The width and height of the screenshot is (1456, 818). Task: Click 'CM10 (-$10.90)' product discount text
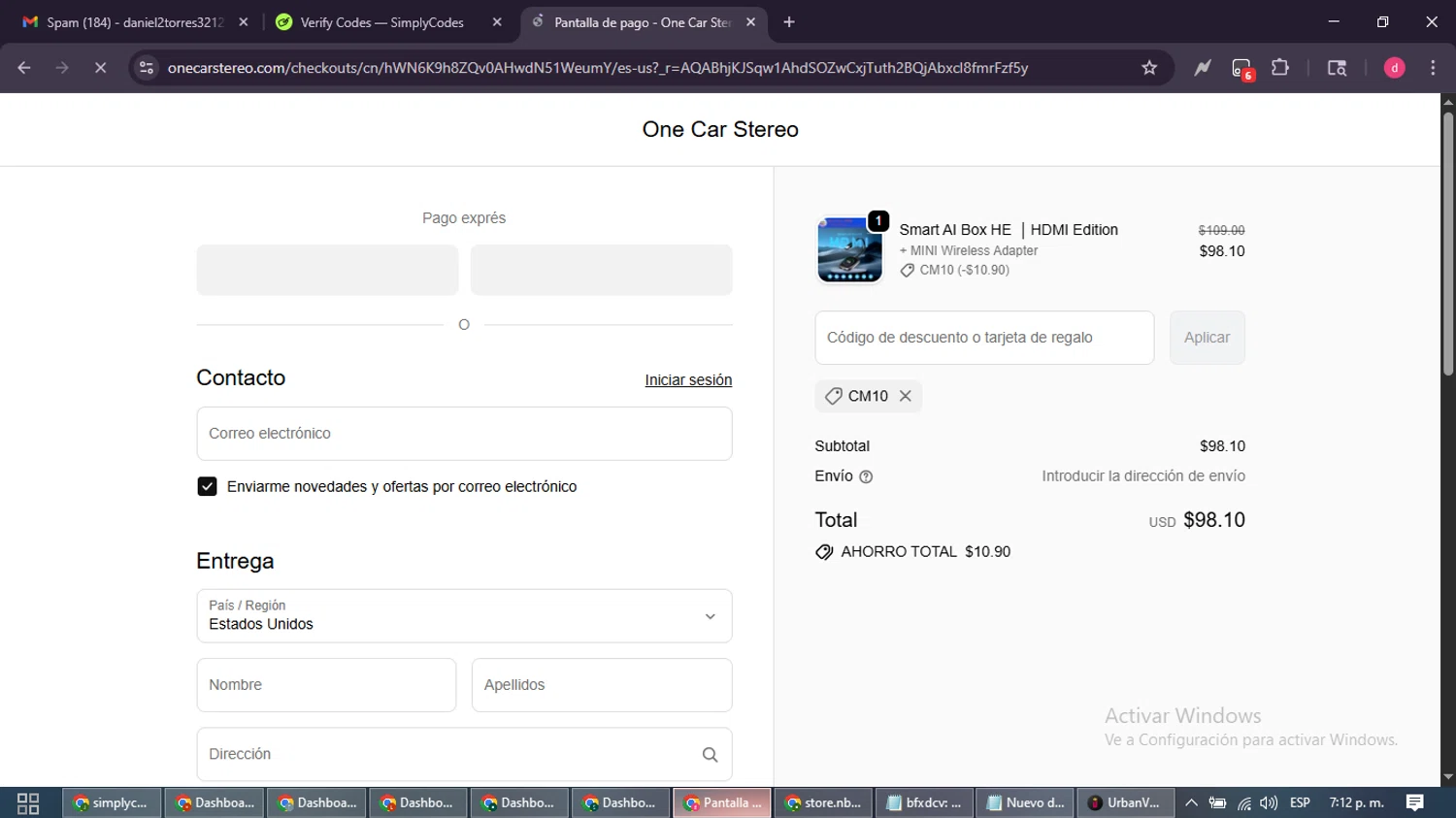point(964,270)
